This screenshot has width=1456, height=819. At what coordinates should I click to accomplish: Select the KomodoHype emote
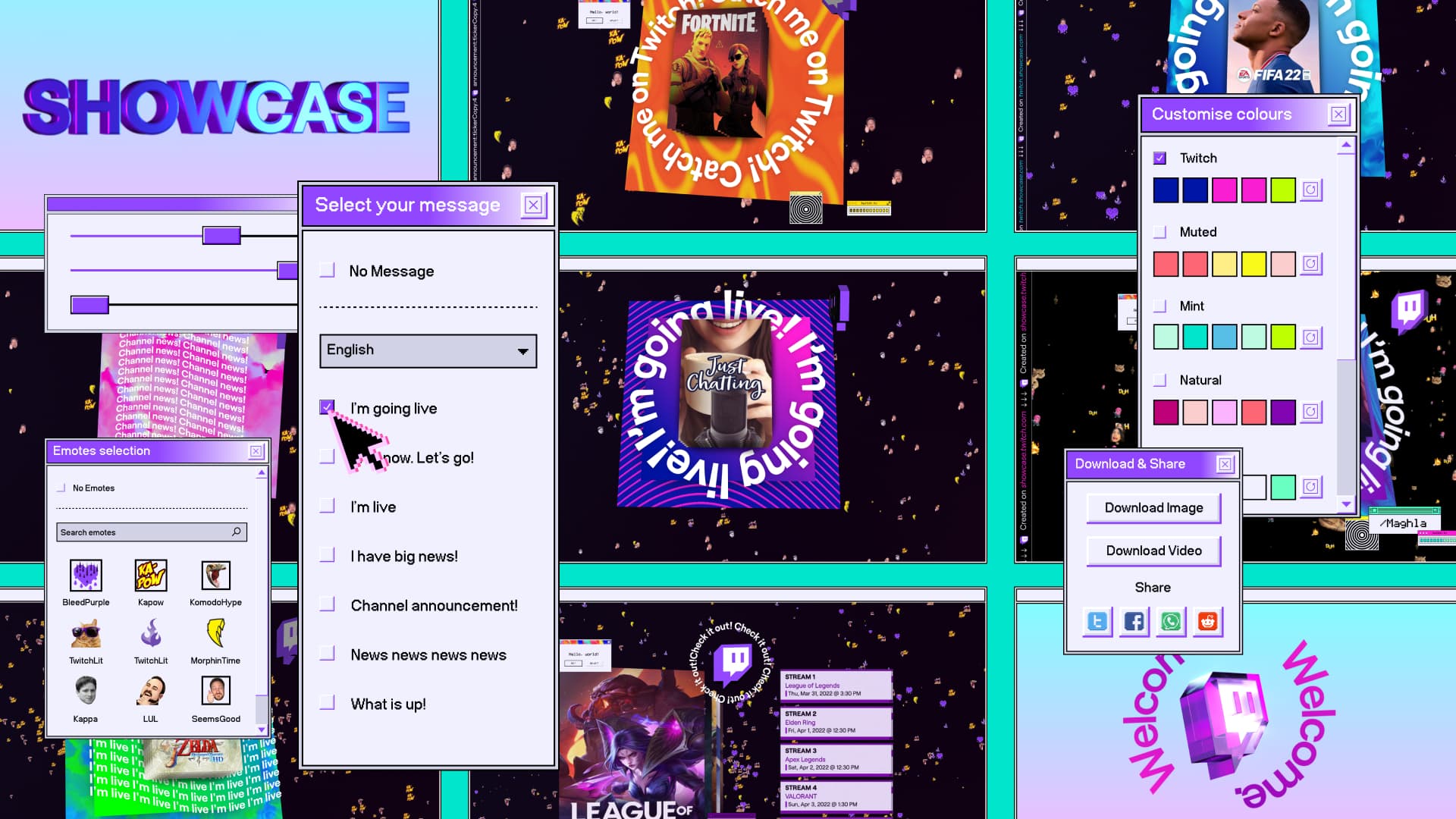coord(216,576)
